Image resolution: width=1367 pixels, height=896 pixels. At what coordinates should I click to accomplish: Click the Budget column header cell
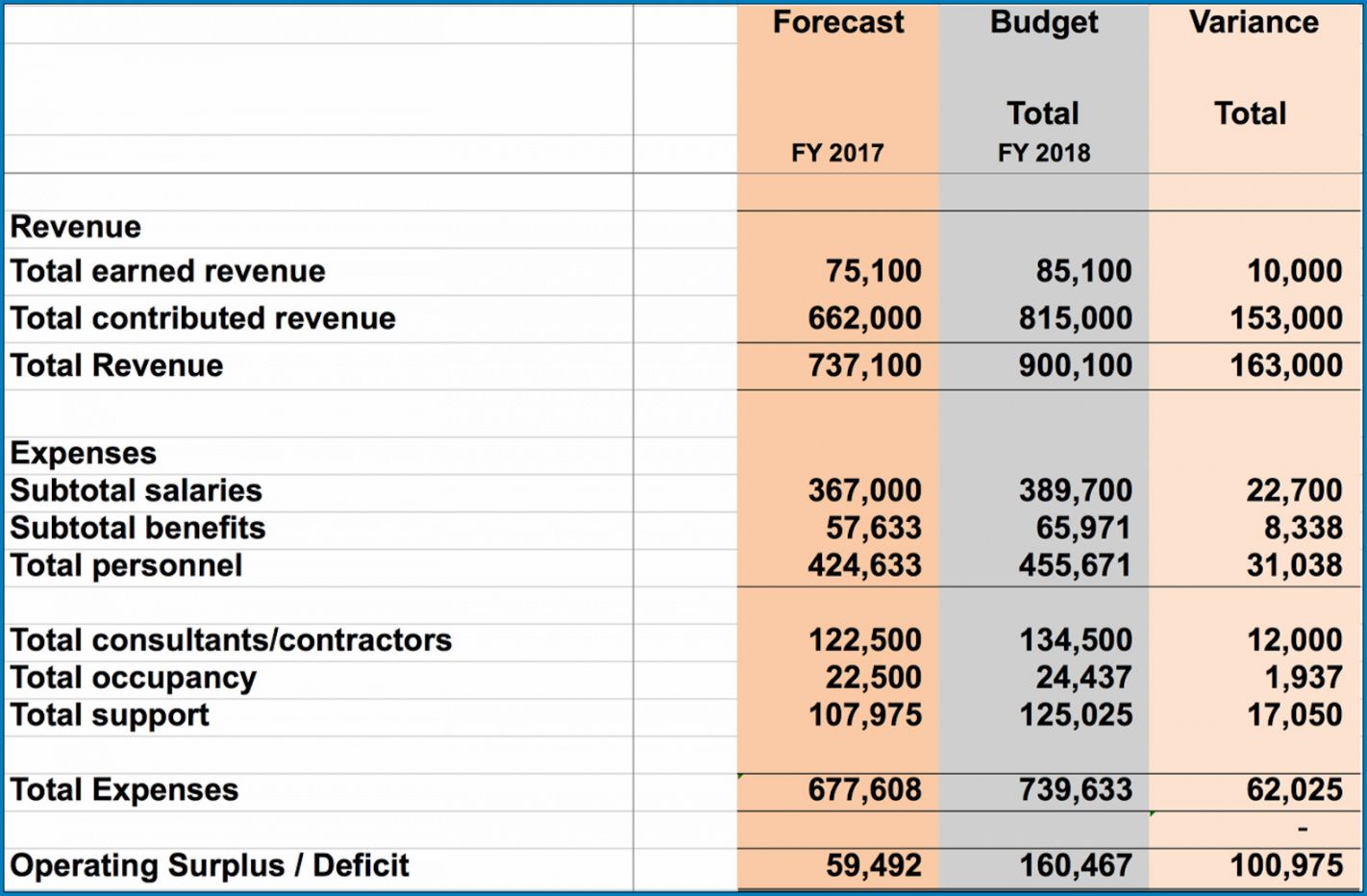pyautogui.click(x=1044, y=22)
